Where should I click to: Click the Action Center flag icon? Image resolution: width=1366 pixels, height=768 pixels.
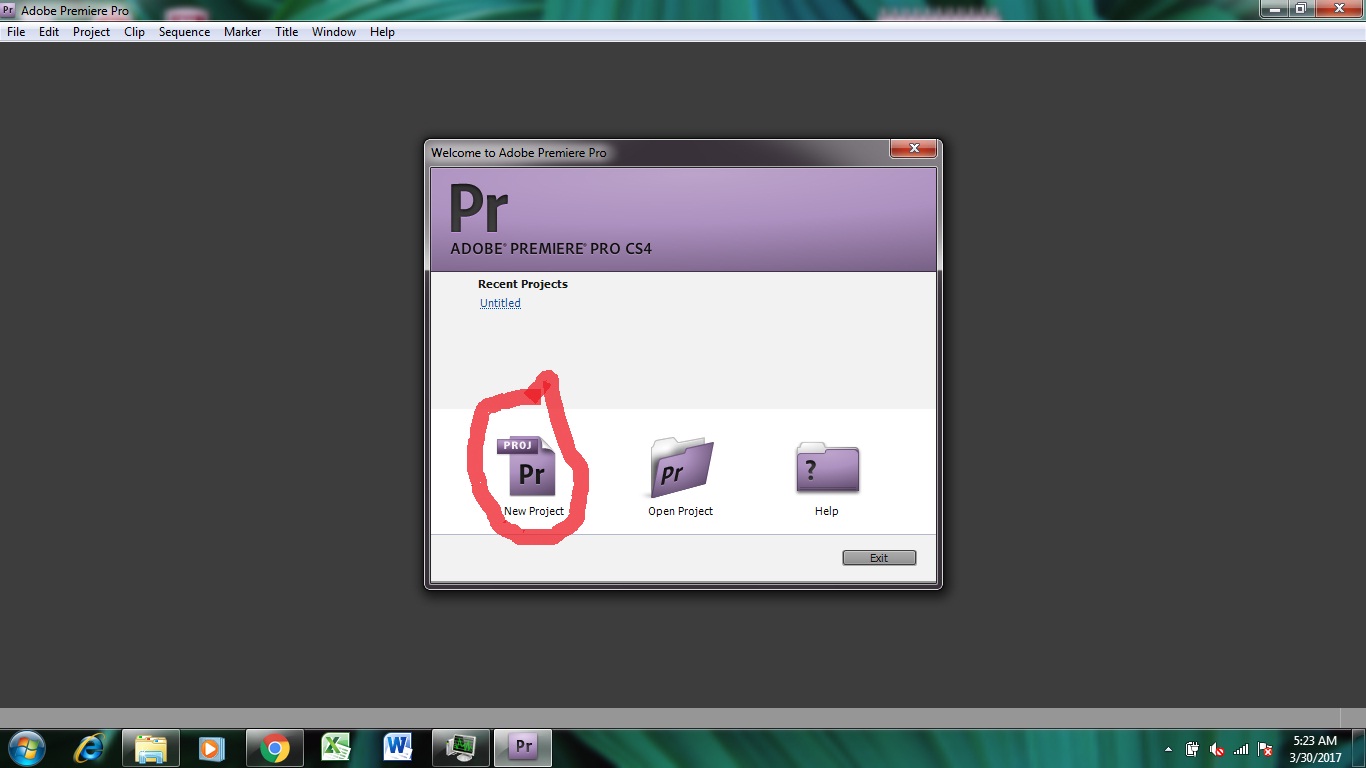(x=1265, y=749)
